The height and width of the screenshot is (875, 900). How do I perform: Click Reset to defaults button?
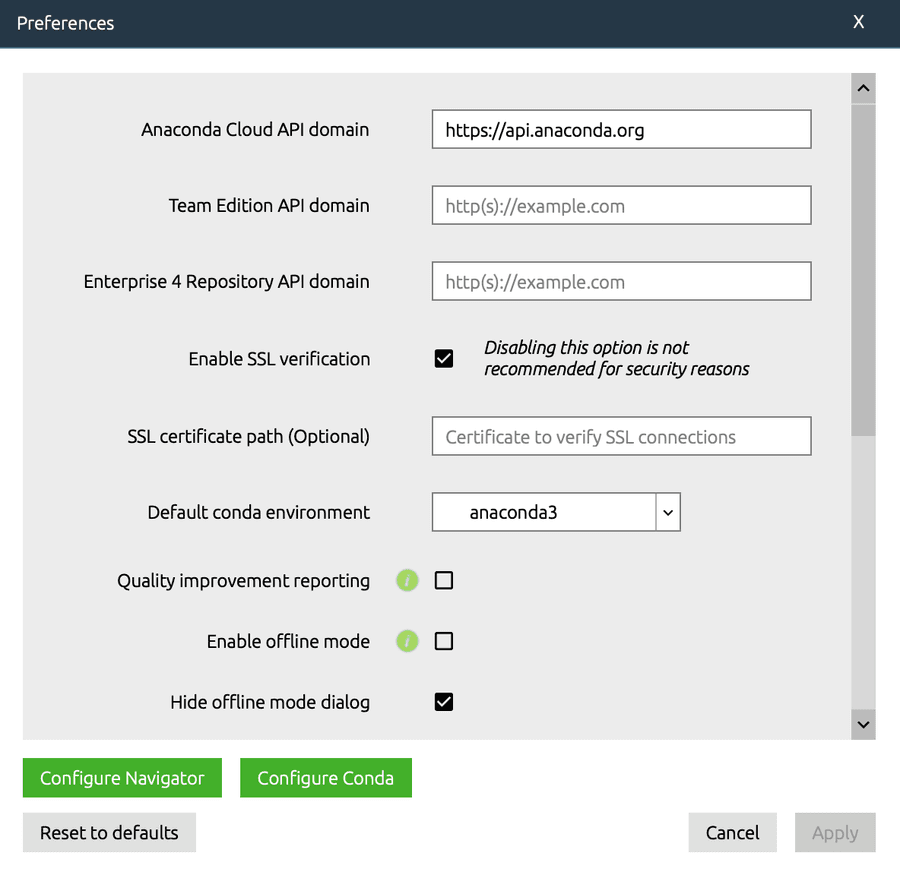pyautogui.click(x=109, y=833)
